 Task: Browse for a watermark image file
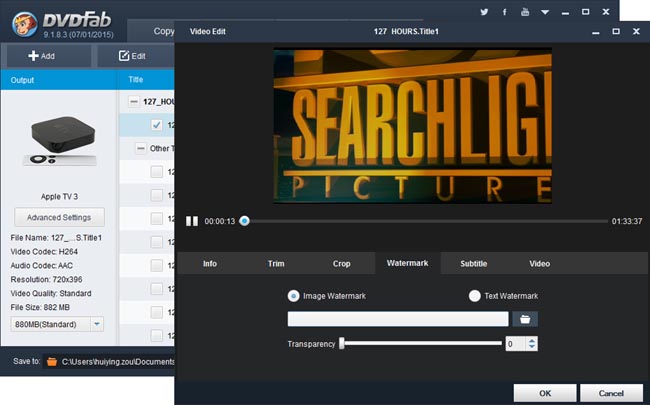[525, 319]
